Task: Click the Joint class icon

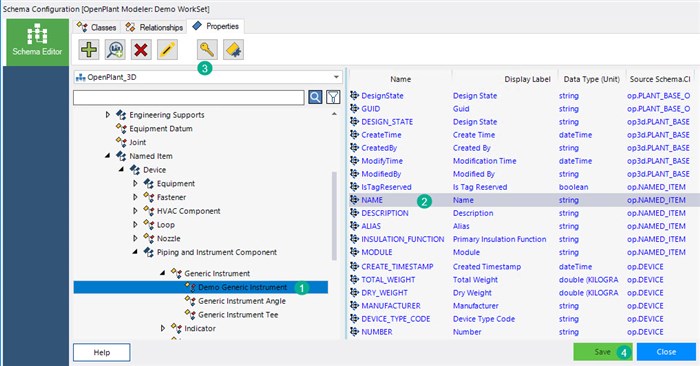Action: click(121, 142)
